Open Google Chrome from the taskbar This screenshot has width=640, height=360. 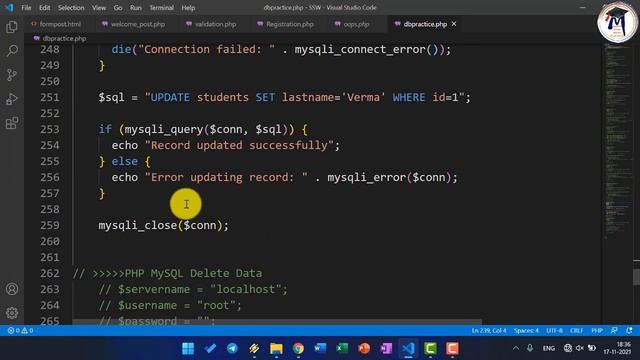298,348
